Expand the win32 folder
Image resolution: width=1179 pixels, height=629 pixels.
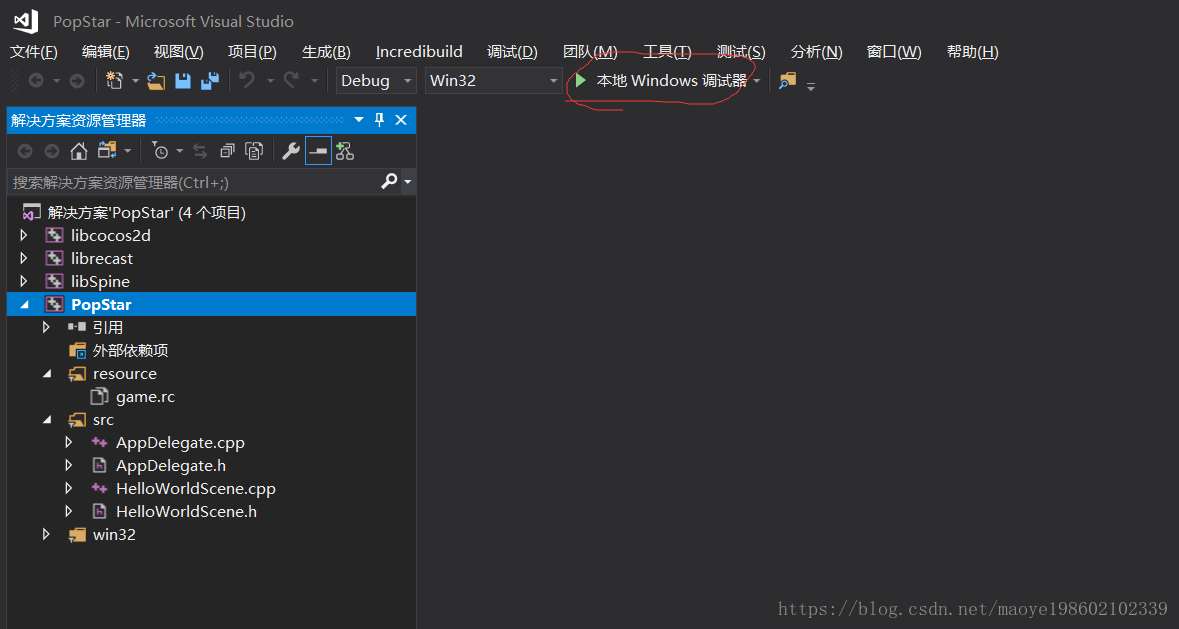(x=46, y=534)
